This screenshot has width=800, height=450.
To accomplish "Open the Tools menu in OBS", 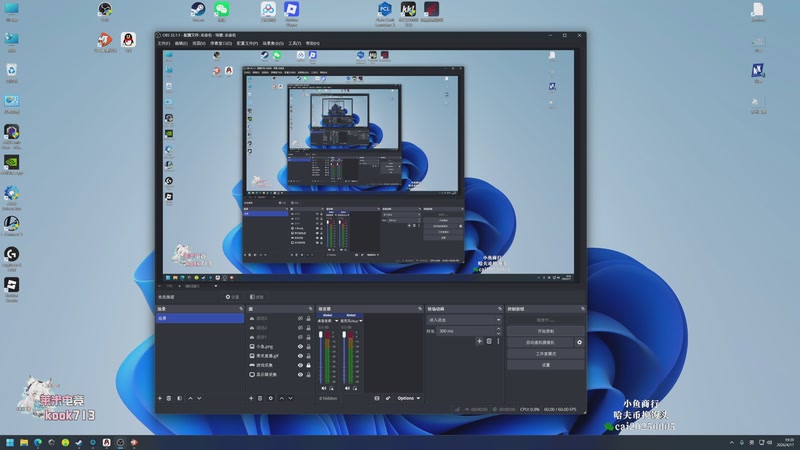I will click(294, 43).
